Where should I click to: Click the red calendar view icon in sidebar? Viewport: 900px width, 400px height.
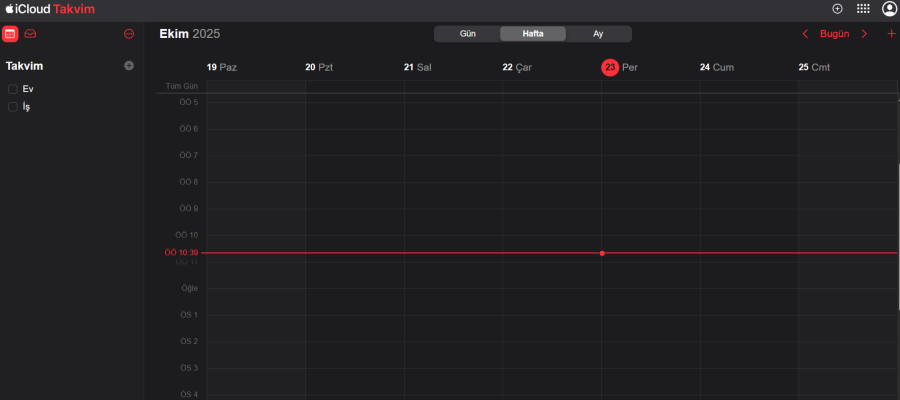10,34
